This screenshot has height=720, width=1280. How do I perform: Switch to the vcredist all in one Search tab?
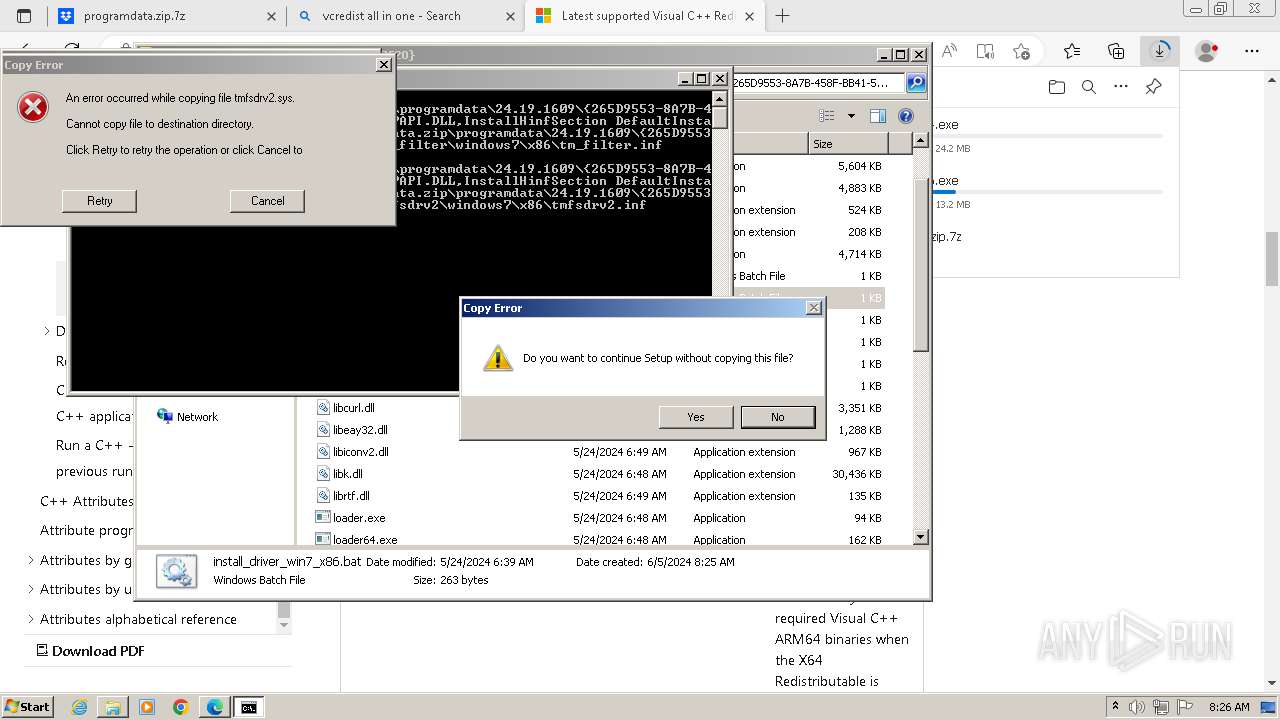[x=405, y=16]
